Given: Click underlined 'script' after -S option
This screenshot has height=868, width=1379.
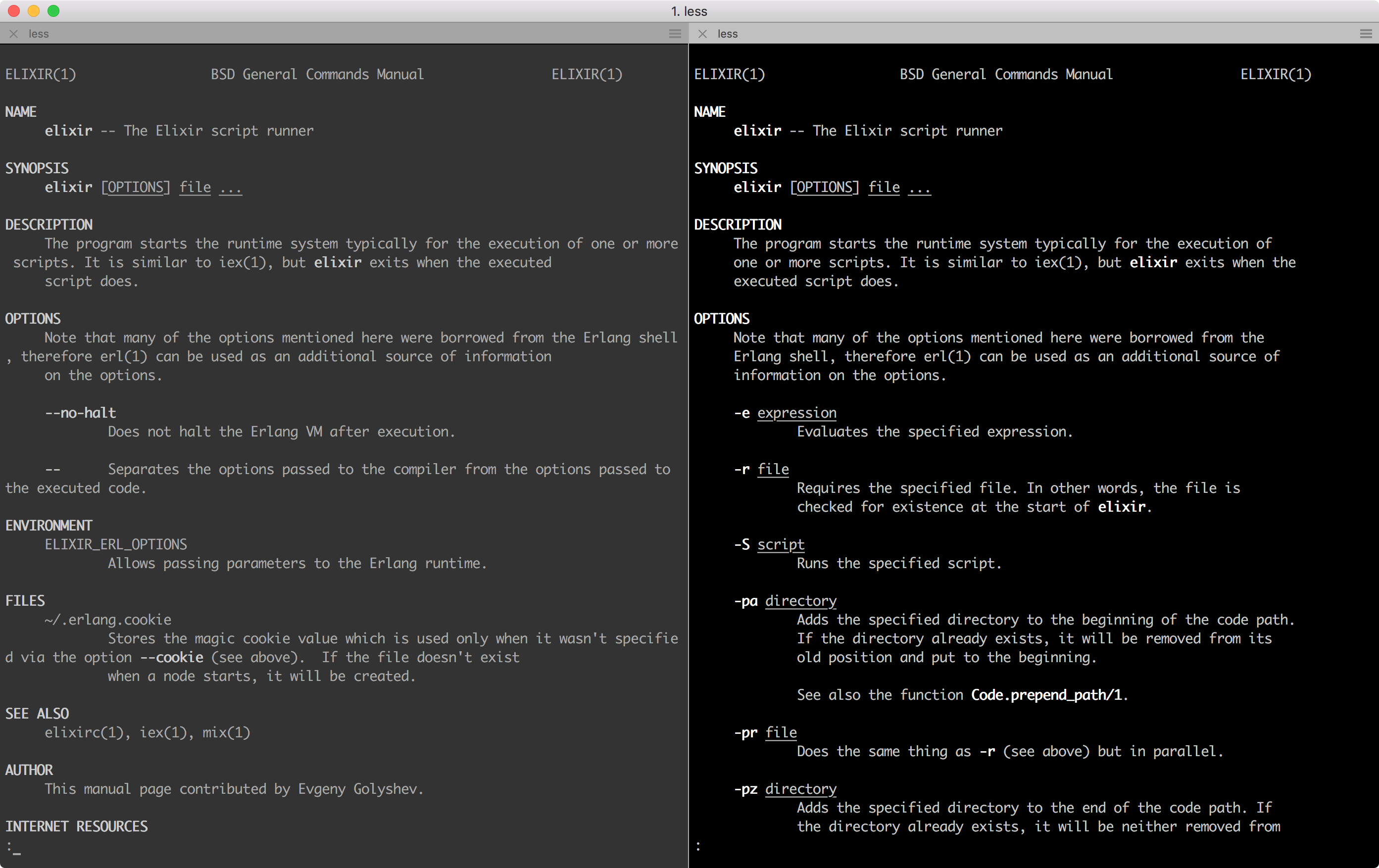Looking at the screenshot, I should [x=781, y=544].
